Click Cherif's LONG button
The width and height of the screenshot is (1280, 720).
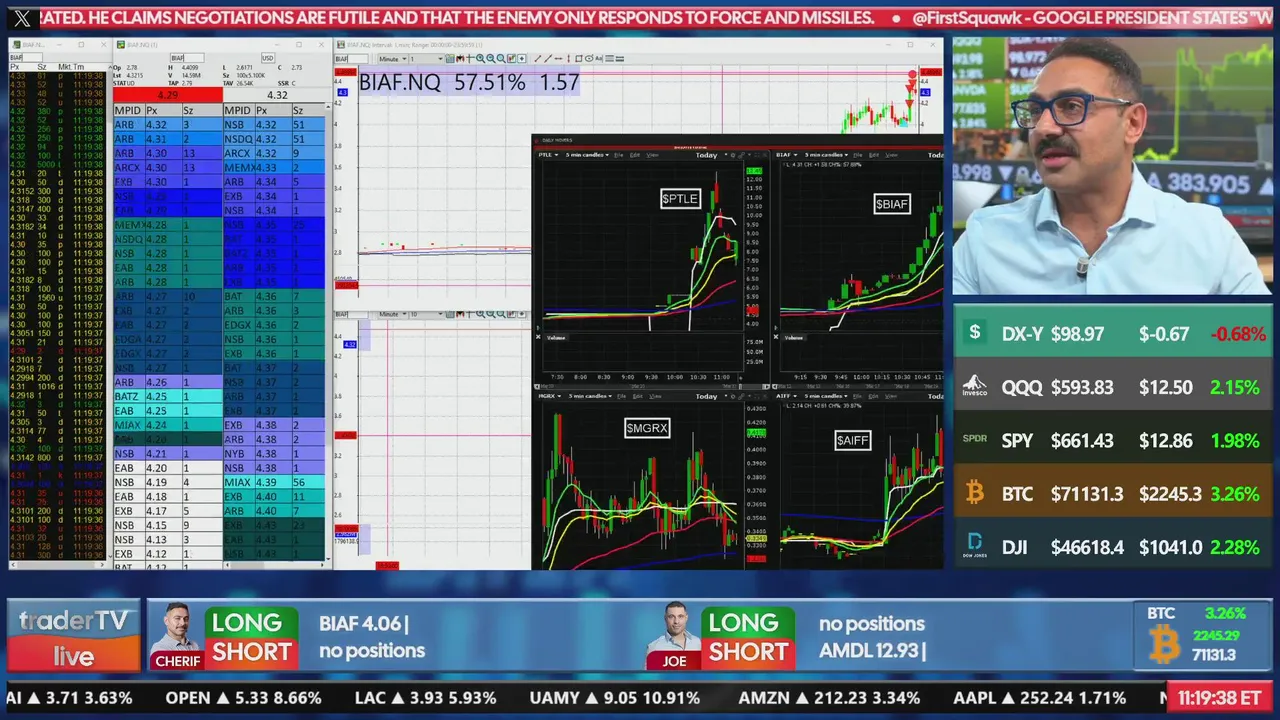point(251,622)
